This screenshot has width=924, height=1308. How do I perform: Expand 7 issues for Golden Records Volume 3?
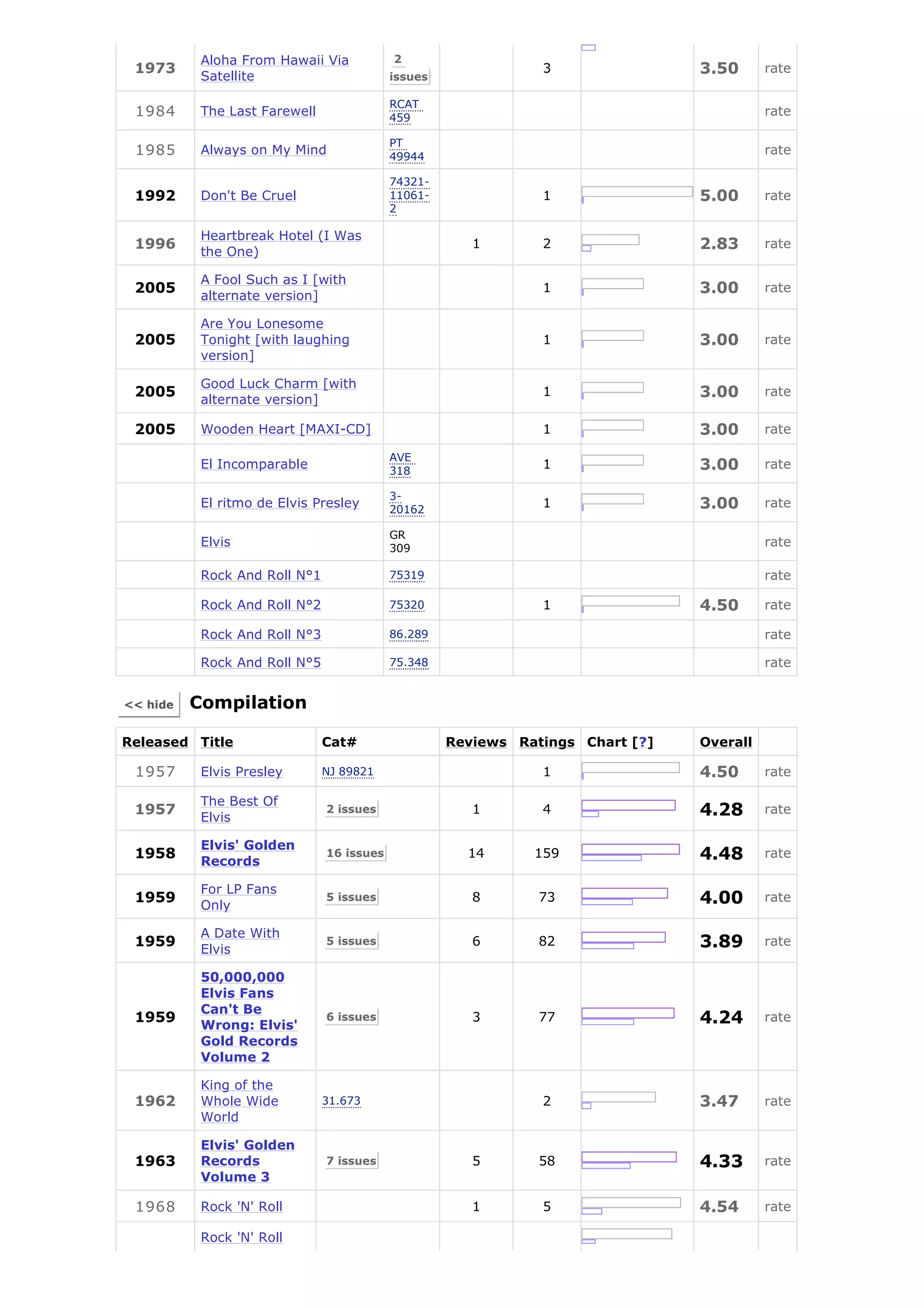[351, 1160]
